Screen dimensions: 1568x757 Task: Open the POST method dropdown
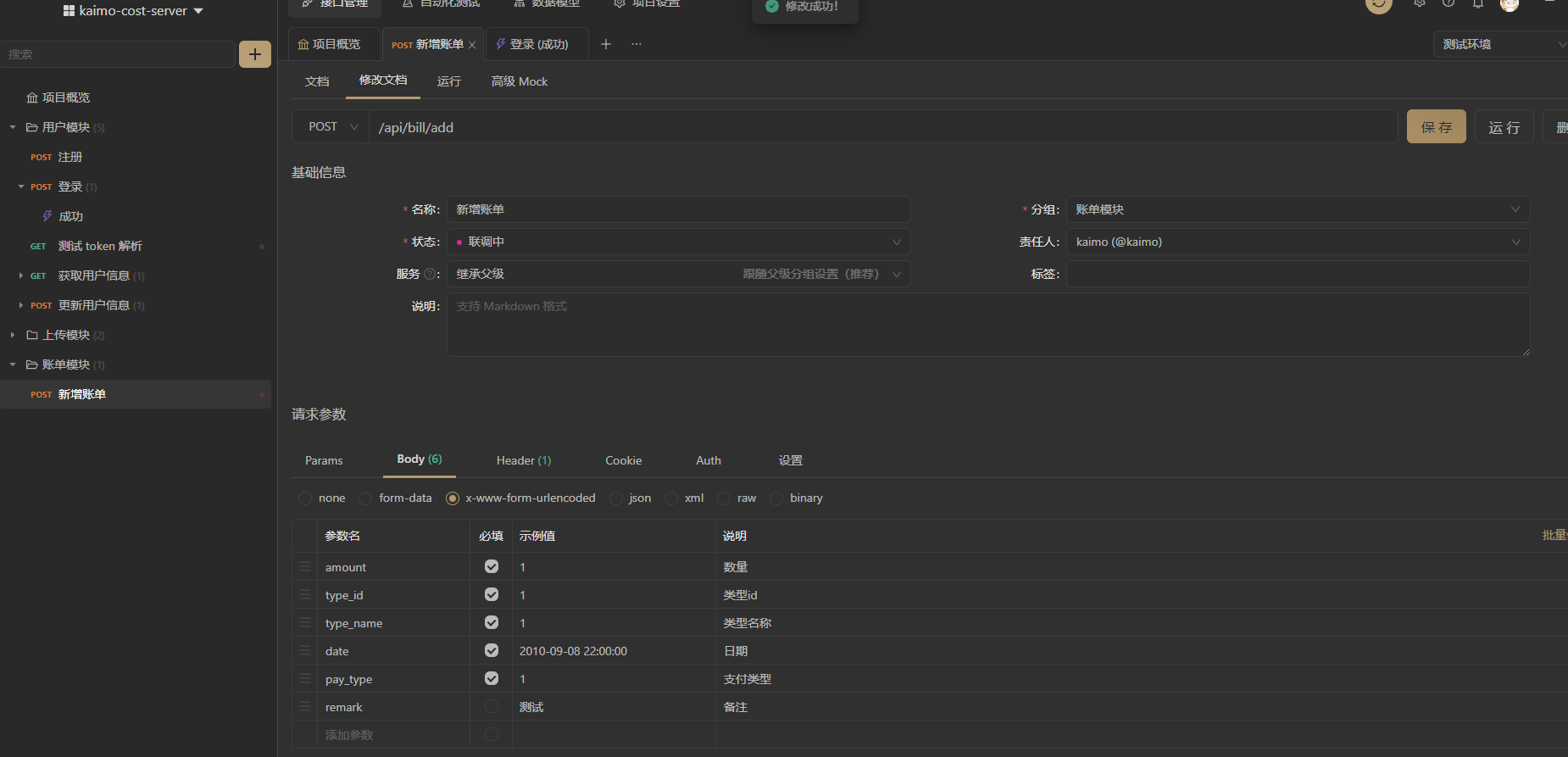[x=331, y=126]
